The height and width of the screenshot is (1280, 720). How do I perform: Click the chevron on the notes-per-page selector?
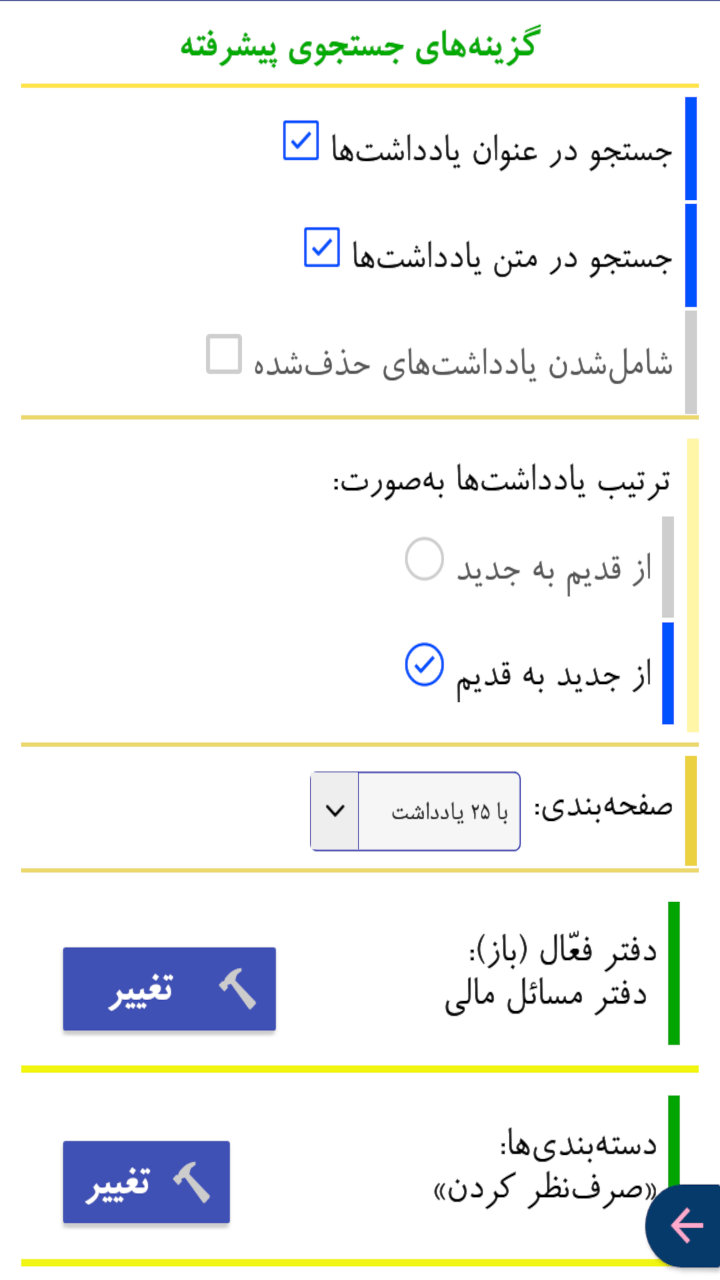pyautogui.click(x=334, y=810)
